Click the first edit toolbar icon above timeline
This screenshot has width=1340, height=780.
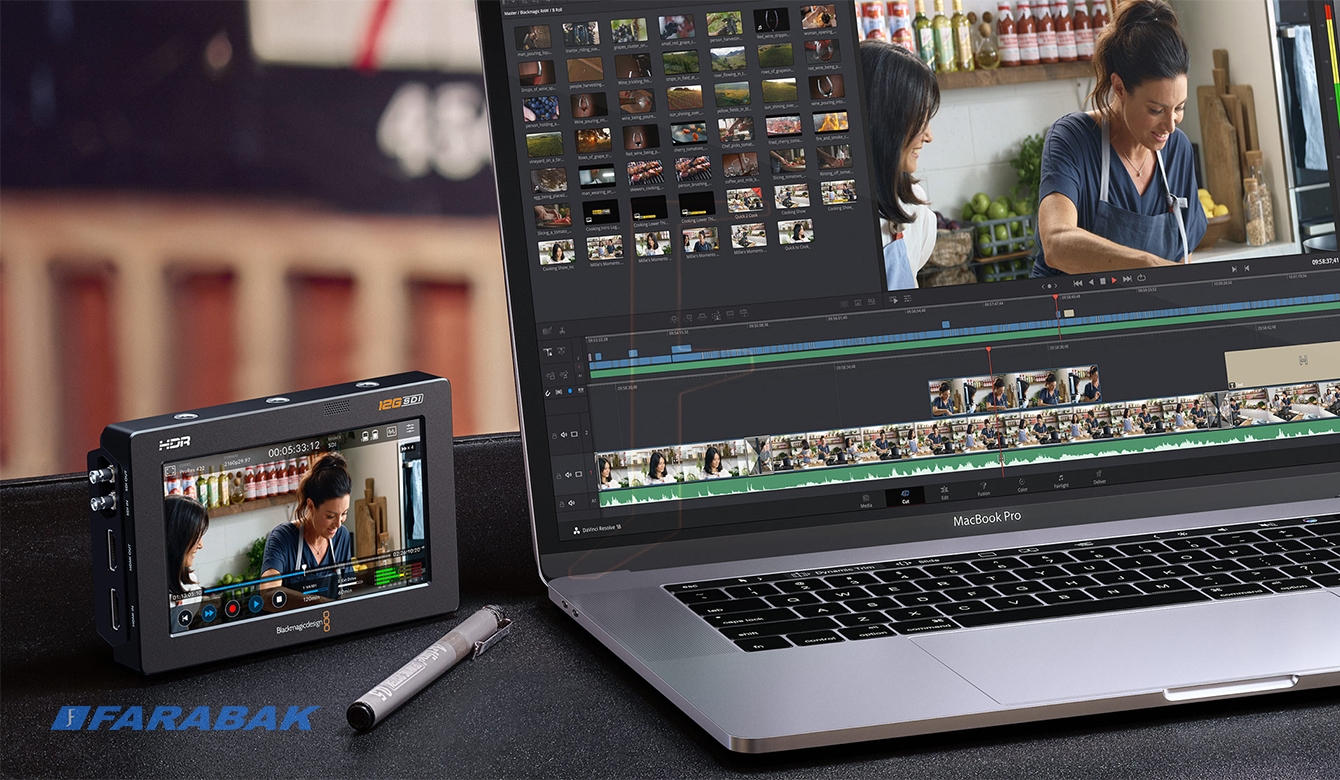pyautogui.click(x=674, y=319)
